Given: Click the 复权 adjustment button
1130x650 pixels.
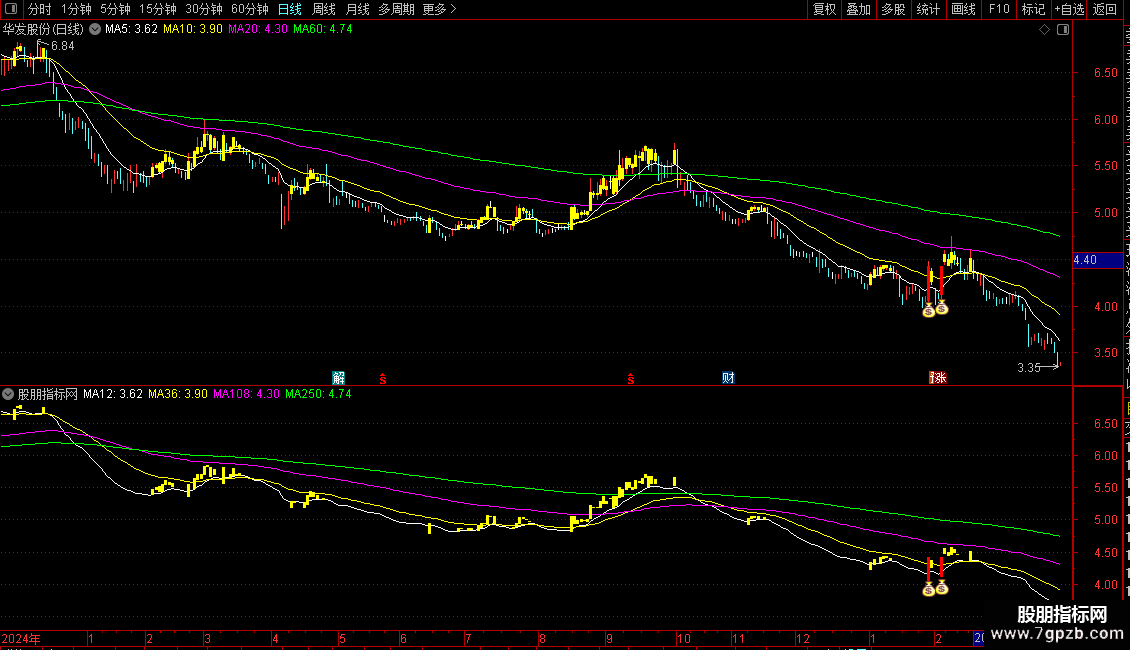Looking at the screenshot, I should tap(824, 9).
